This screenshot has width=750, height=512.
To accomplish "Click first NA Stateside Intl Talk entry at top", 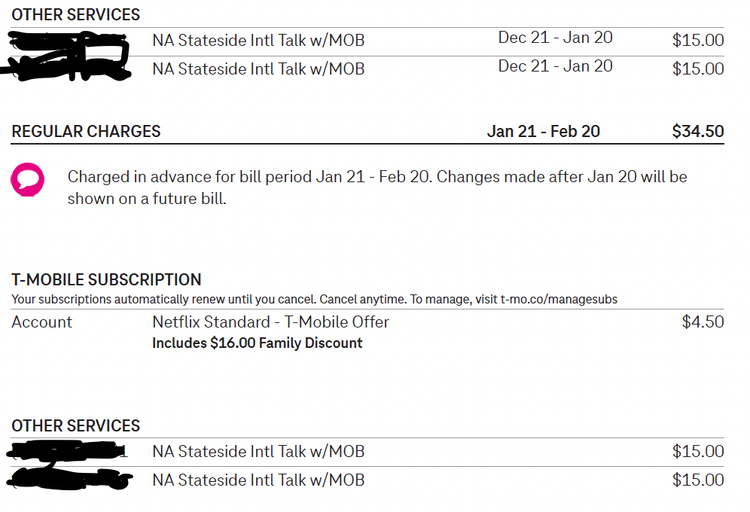I will pos(258,40).
